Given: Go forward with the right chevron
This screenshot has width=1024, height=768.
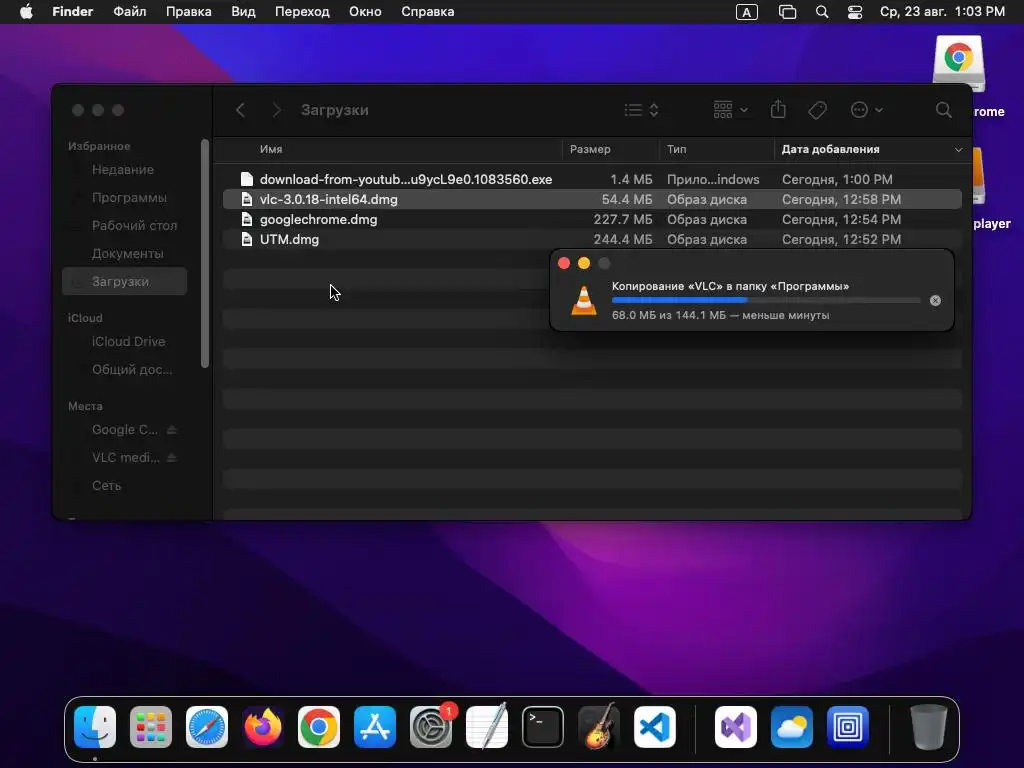Looking at the screenshot, I should click(x=276, y=110).
